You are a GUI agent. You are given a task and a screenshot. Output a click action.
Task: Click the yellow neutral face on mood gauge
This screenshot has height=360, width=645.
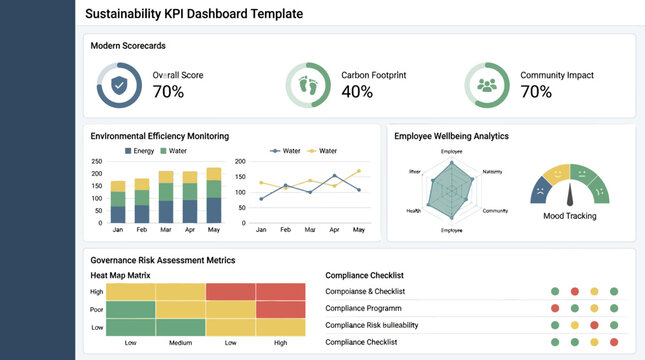point(558,173)
